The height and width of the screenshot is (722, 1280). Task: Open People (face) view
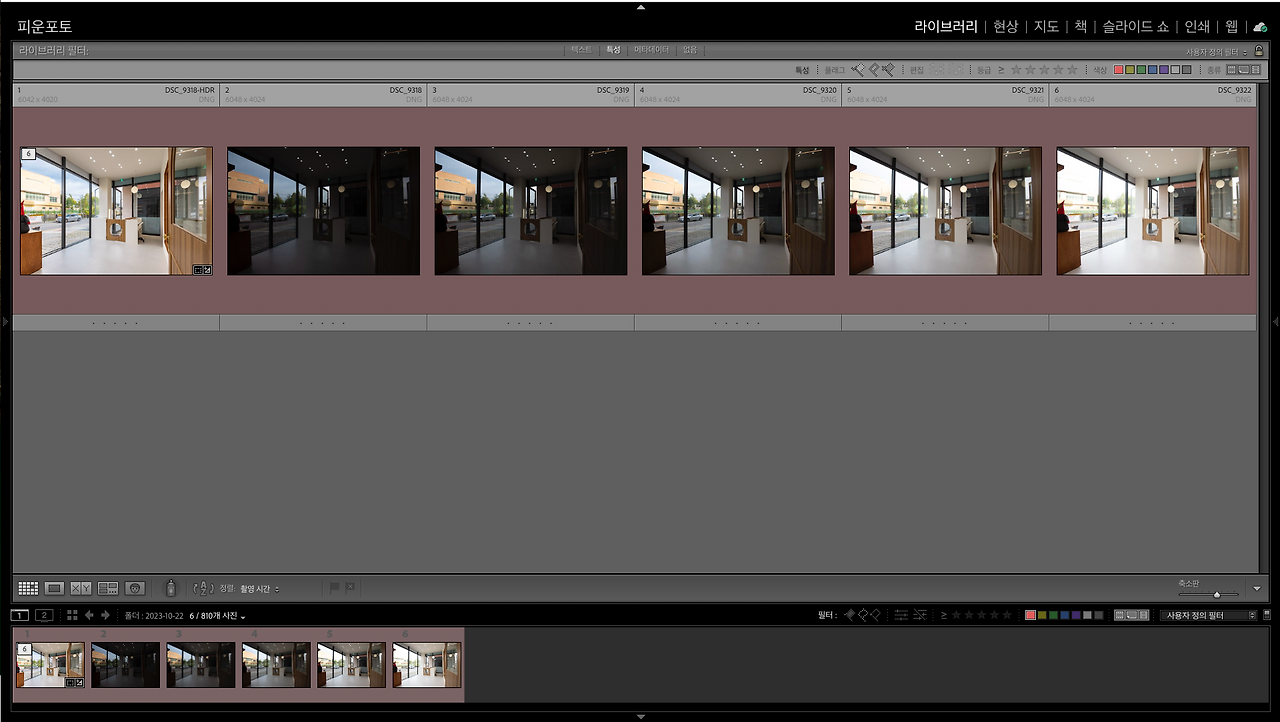click(135, 589)
